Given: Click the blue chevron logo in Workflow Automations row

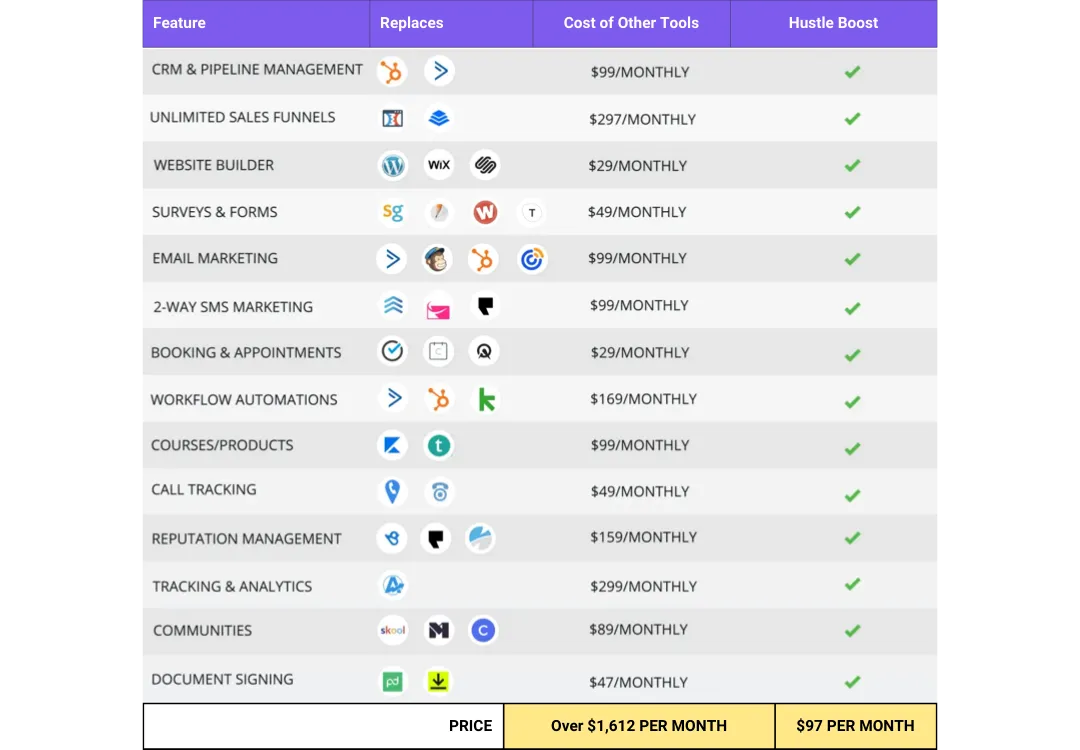Looking at the screenshot, I should tap(393, 398).
